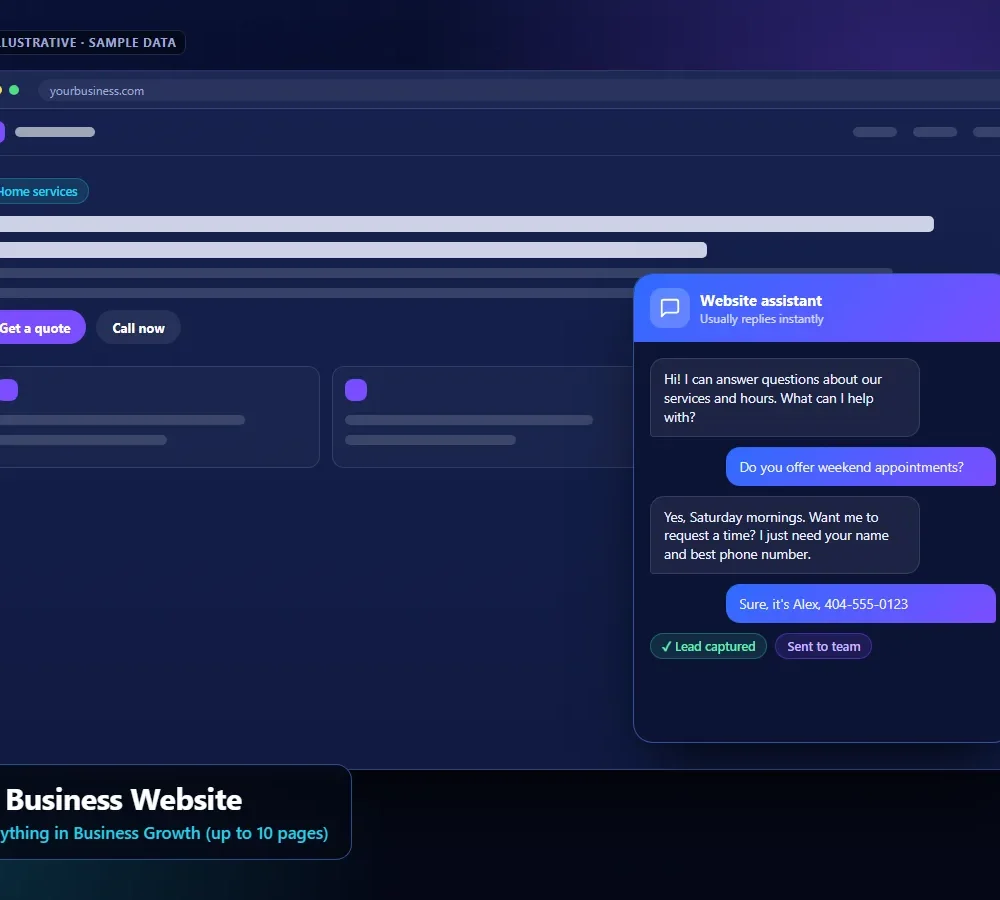
Task: Click the 'Sure, it's Alex, 404-555-0123' message
Action: 860,603
